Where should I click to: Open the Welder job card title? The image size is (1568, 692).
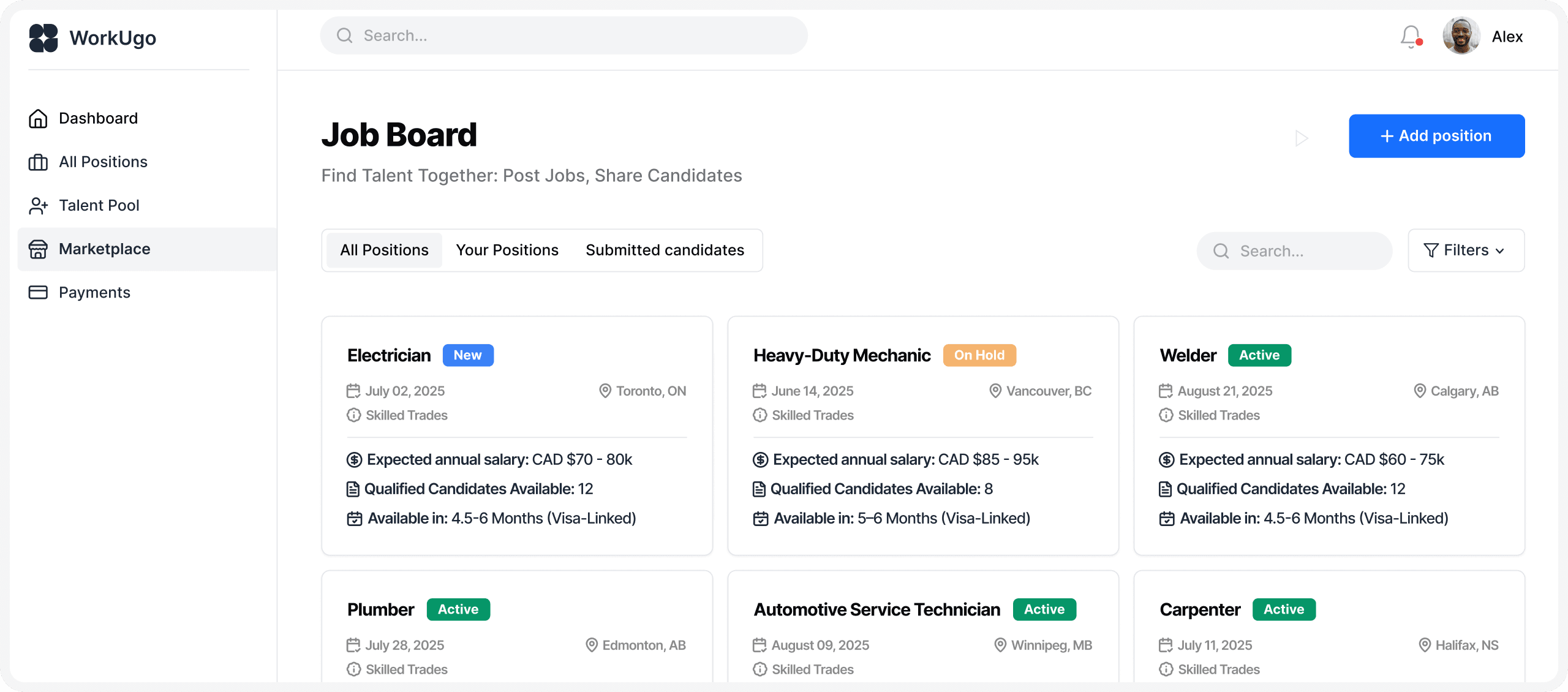[1188, 355]
